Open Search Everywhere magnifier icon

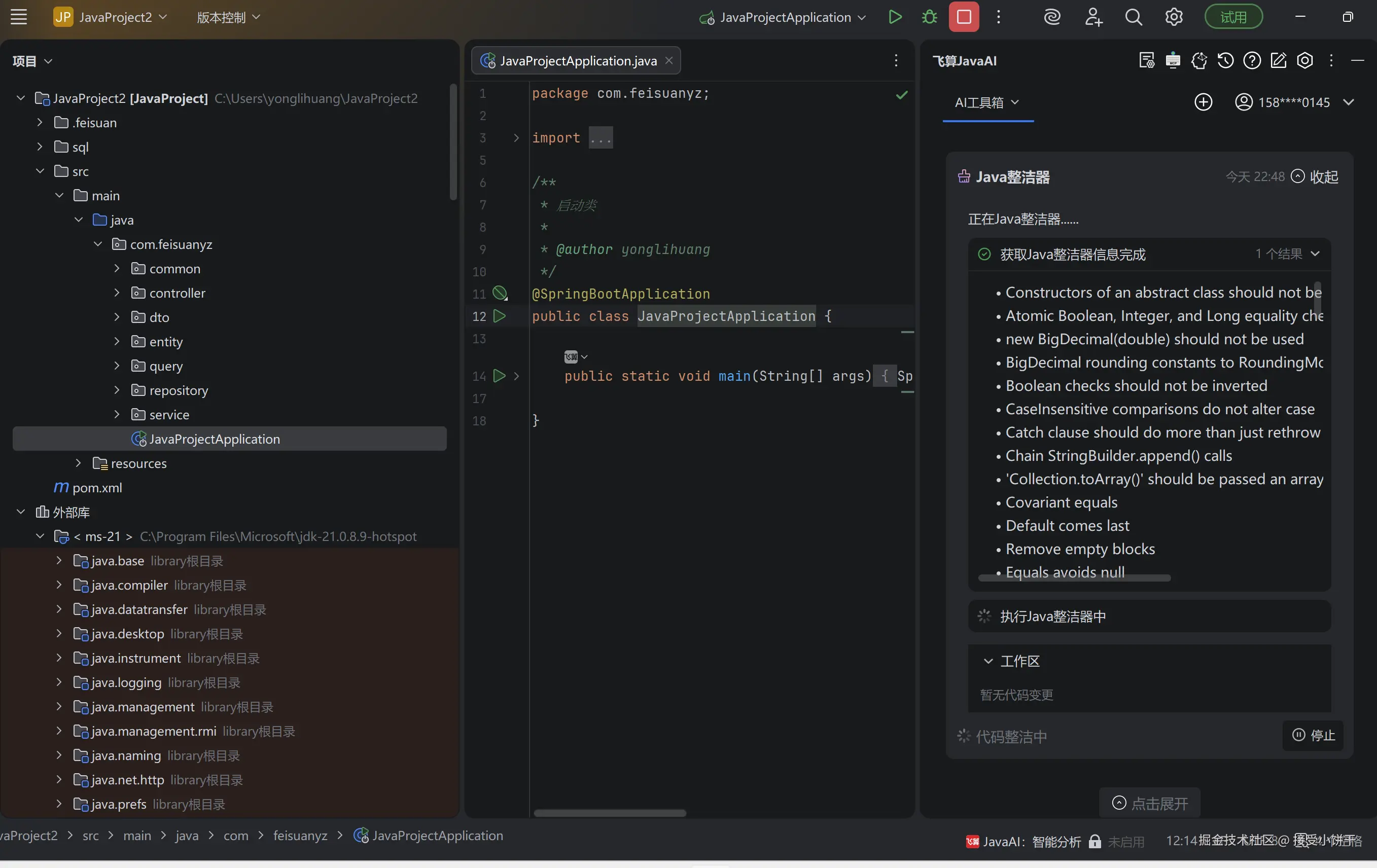coord(1134,17)
